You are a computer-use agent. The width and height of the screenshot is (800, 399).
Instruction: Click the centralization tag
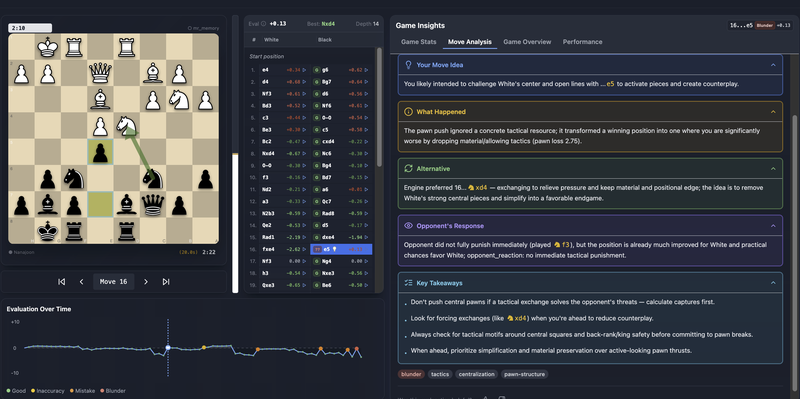(477, 374)
